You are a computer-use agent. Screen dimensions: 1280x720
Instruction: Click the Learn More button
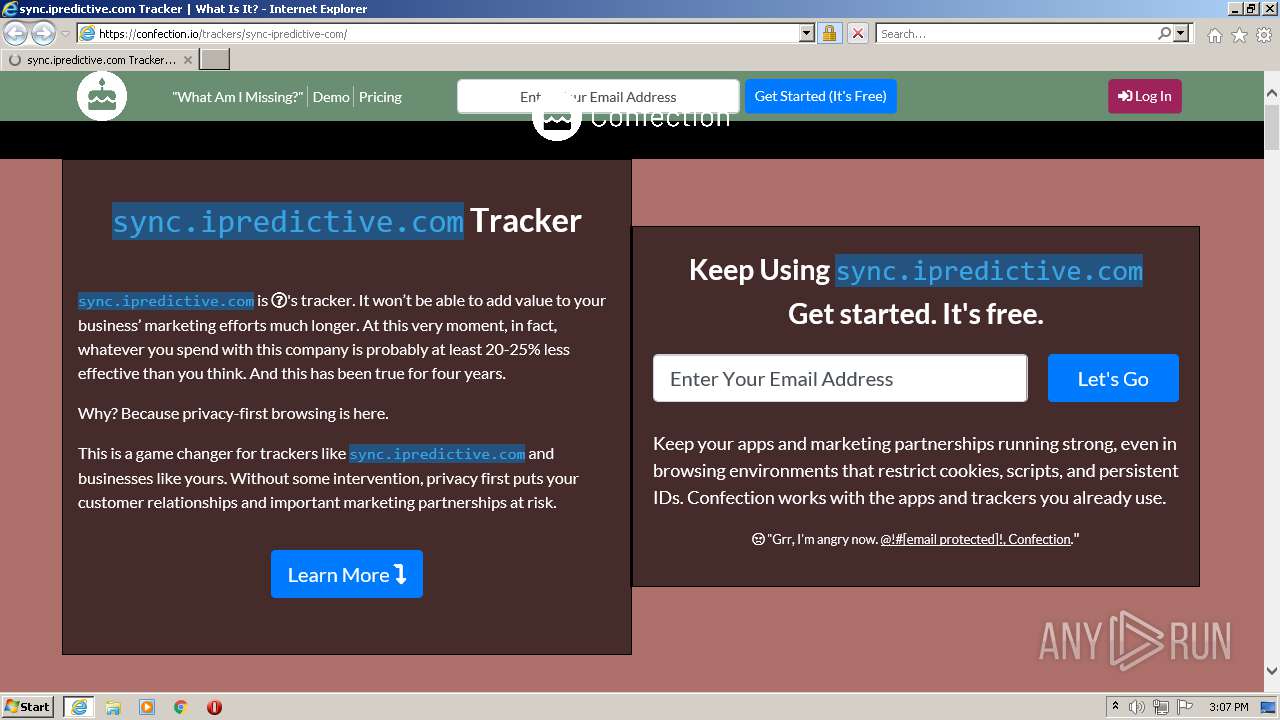[347, 574]
